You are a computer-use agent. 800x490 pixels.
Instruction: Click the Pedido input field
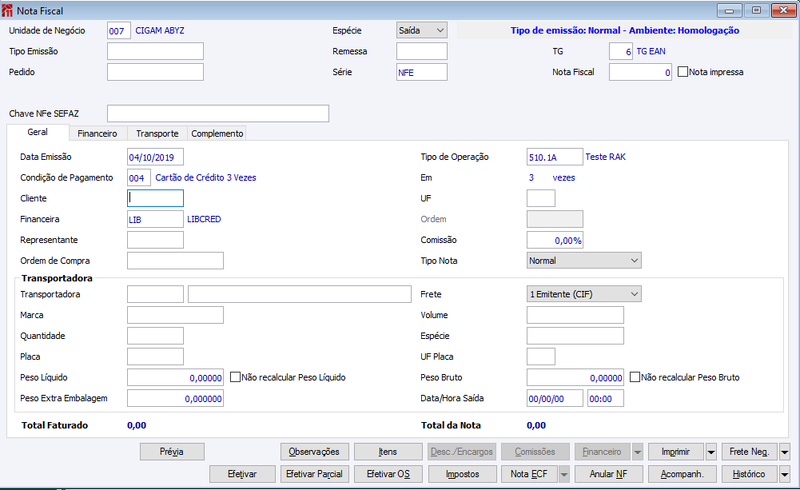(155, 72)
